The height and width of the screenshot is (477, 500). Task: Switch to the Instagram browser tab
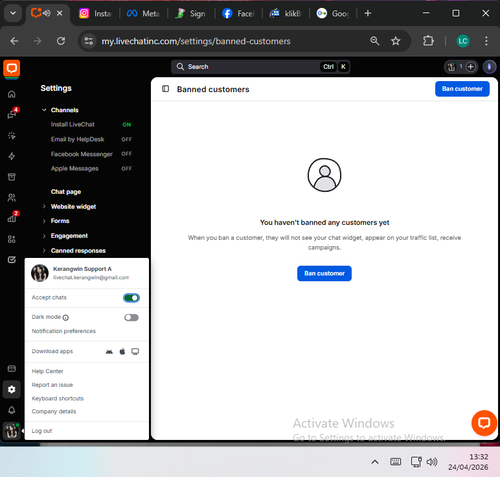(95, 14)
